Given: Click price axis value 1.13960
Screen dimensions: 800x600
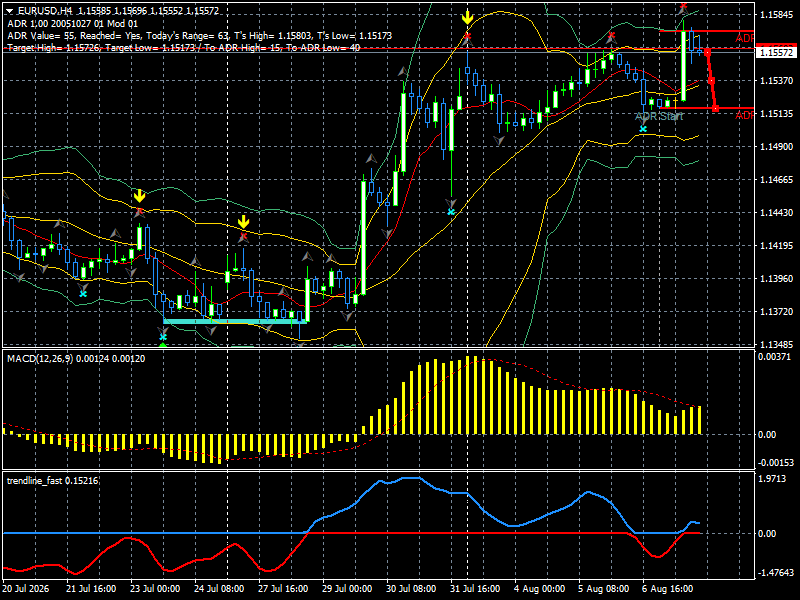Looking at the screenshot, I should pos(777,279).
